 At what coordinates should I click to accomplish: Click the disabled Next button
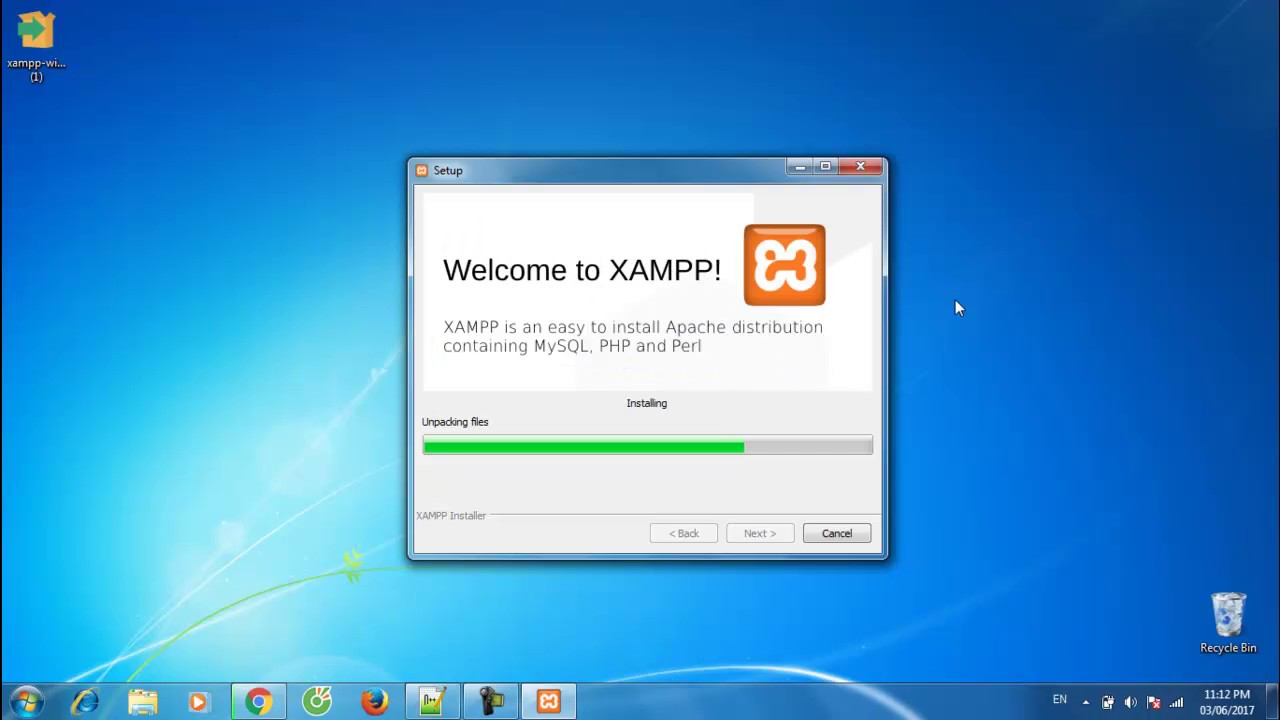tap(760, 533)
